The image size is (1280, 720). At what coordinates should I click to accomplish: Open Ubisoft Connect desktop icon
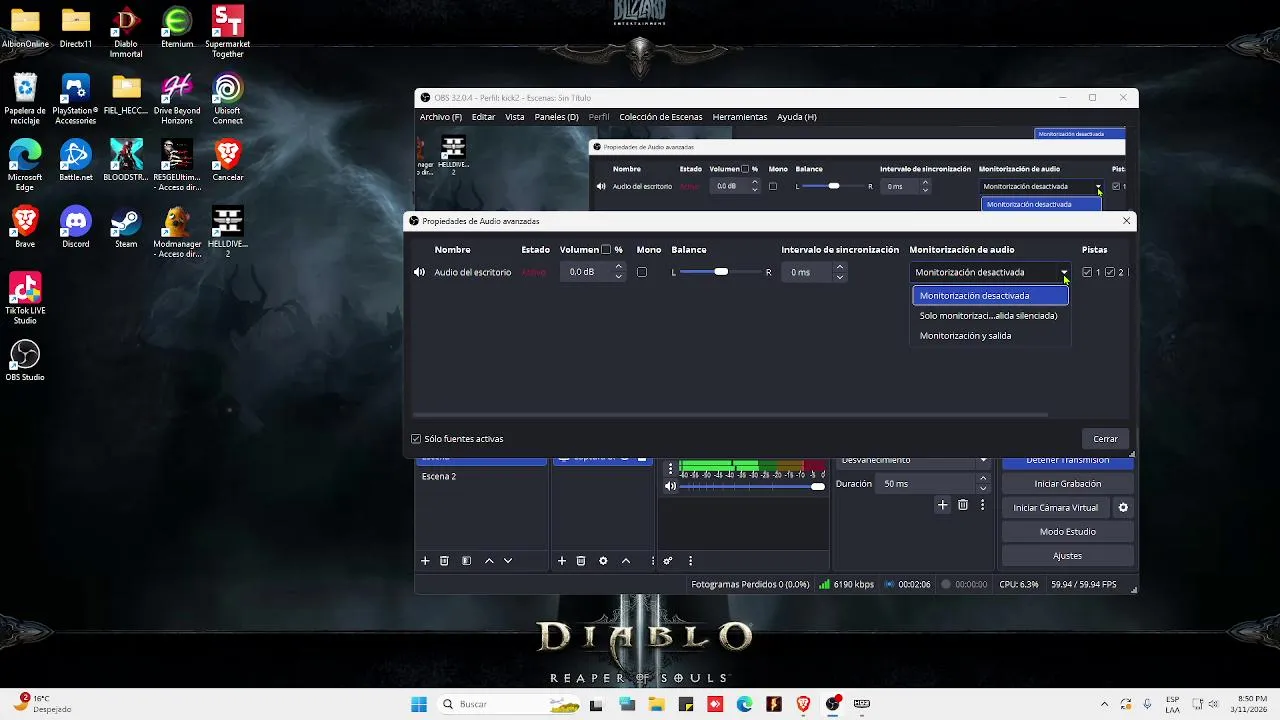coord(228,98)
